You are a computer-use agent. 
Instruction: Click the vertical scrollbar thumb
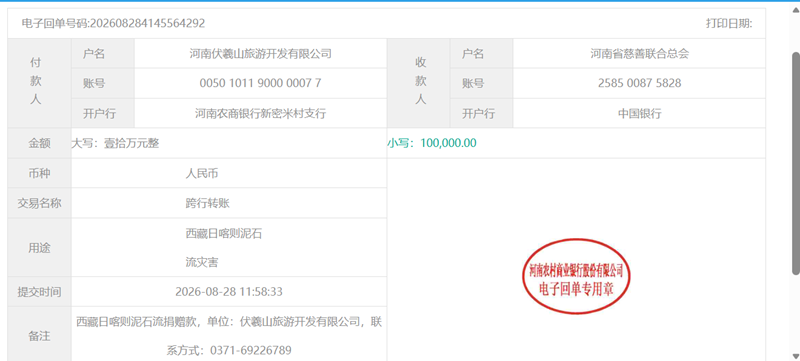[795, 163]
